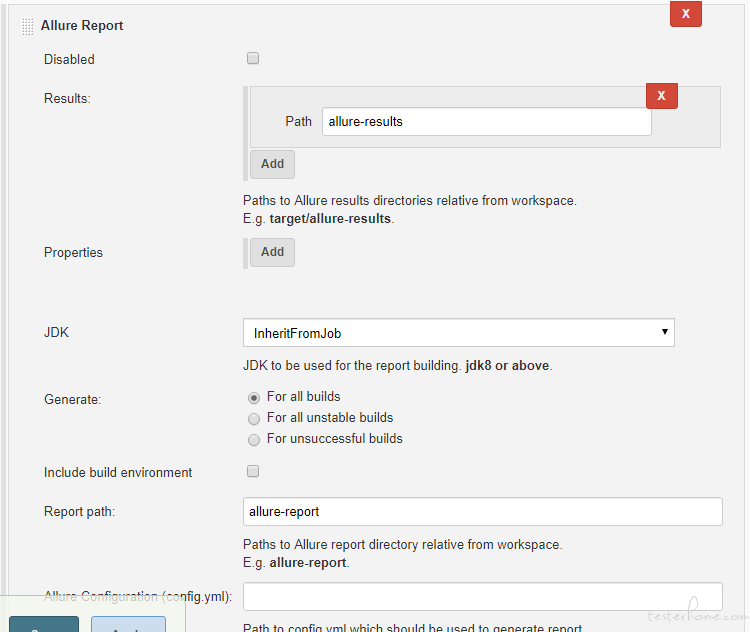Screen dimensions: 750x632
Task: Click the Generate: label
Action: [x=72, y=399]
